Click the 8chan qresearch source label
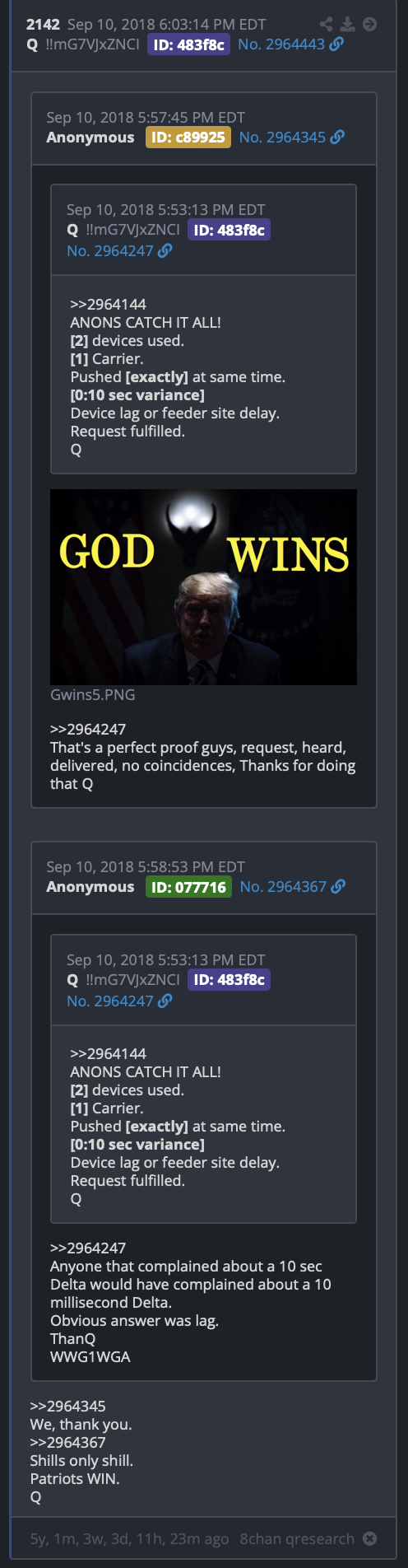 (297, 1538)
